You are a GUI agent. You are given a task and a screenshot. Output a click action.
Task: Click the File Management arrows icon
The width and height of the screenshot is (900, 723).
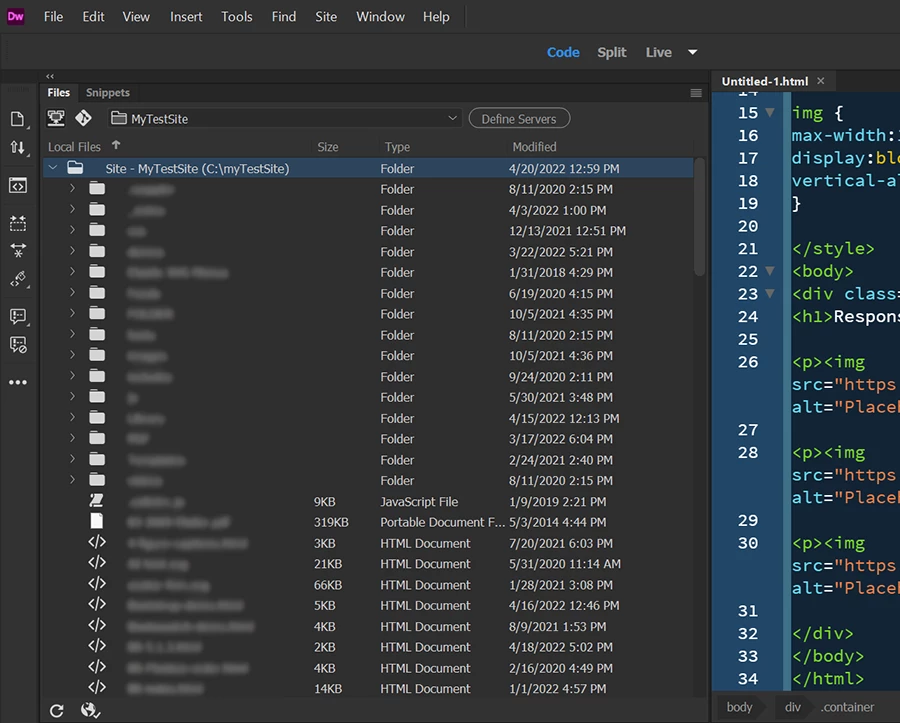click(x=18, y=147)
